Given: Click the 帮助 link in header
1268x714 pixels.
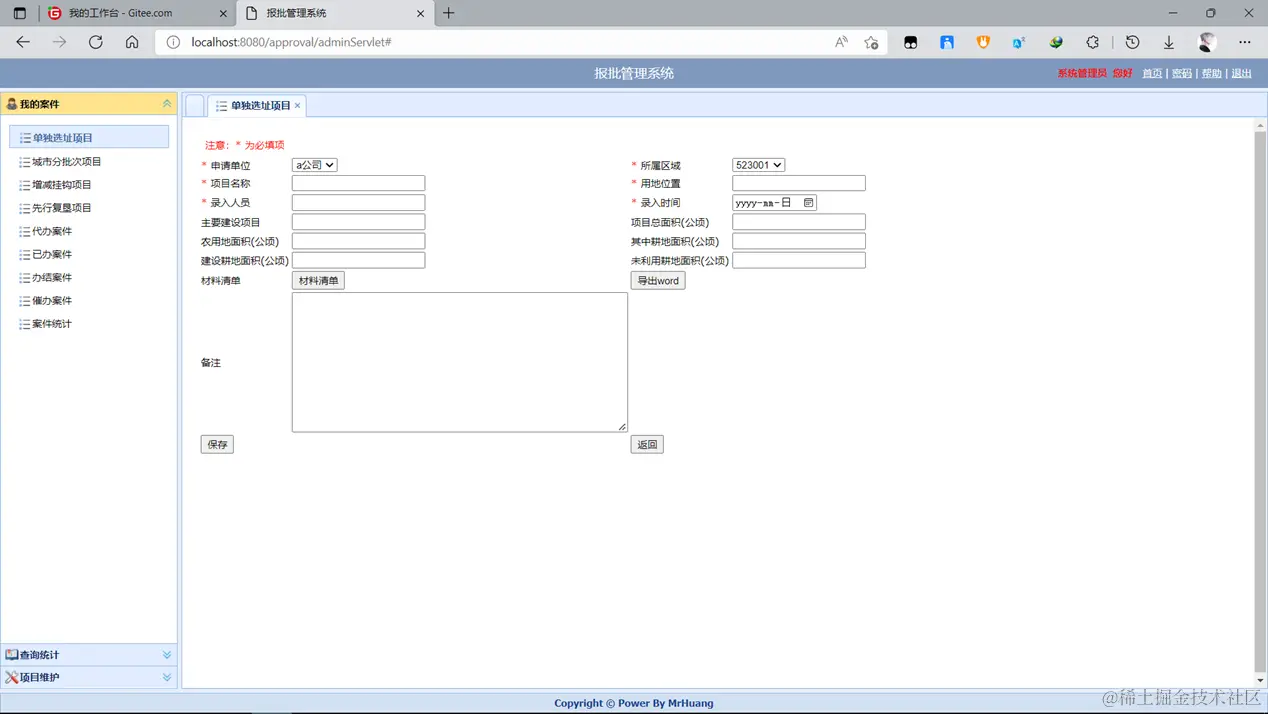Looking at the screenshot, I should pyautogui.click(x=1212, y=74).
